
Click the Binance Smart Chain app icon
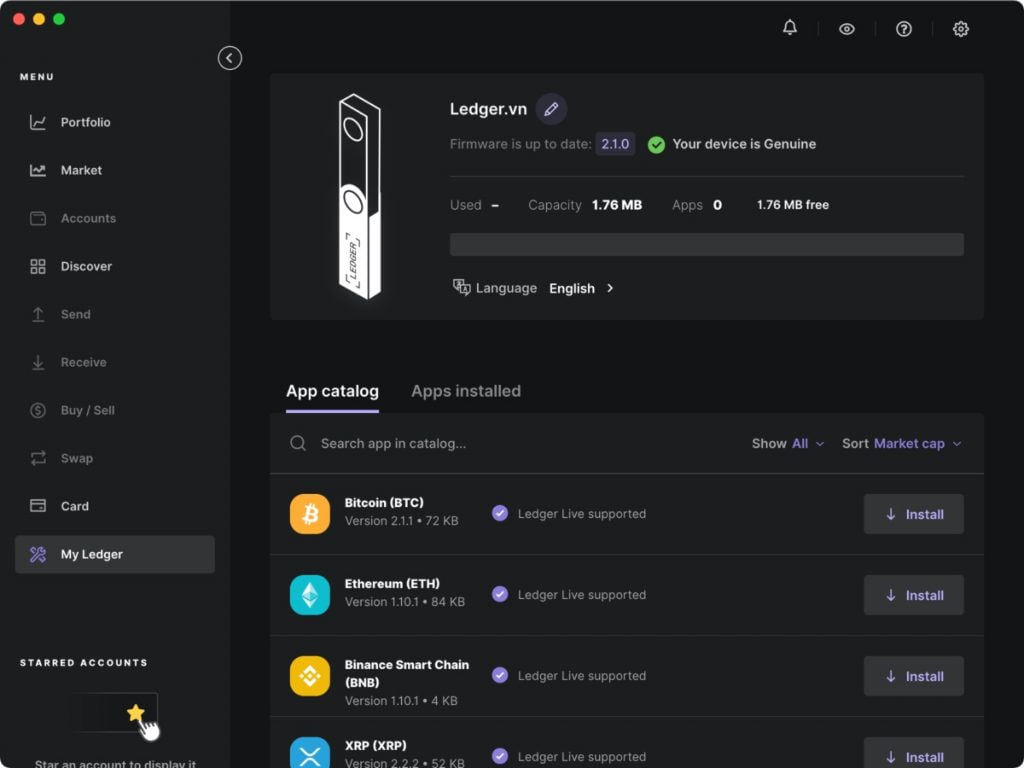tap(310, 676)
